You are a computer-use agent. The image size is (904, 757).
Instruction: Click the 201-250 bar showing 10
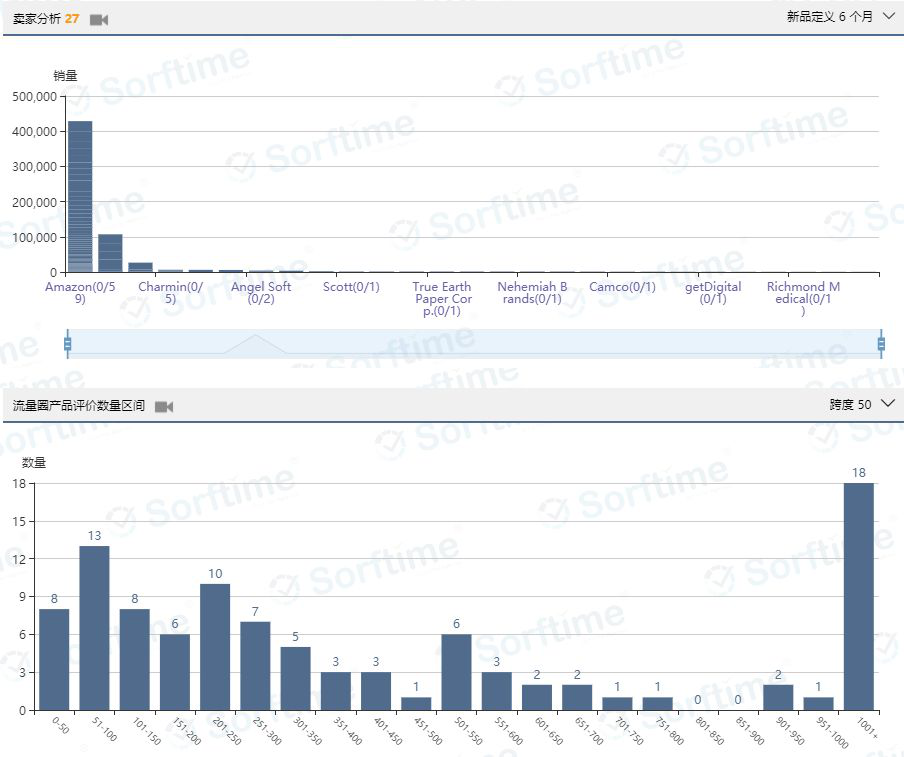(x=215, y=646)
